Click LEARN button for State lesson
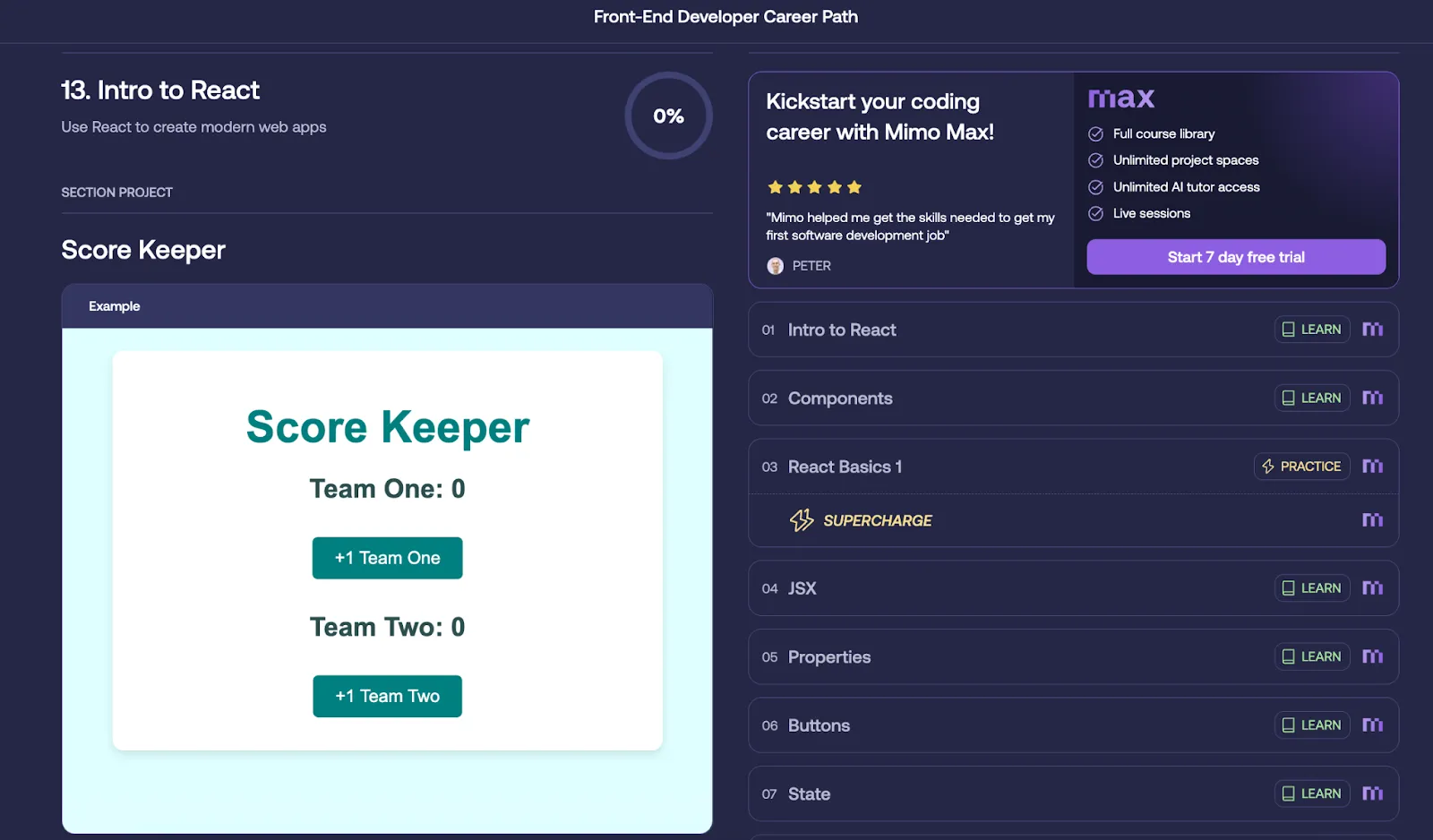The image size is (1433, 840). click(1312, 793)
